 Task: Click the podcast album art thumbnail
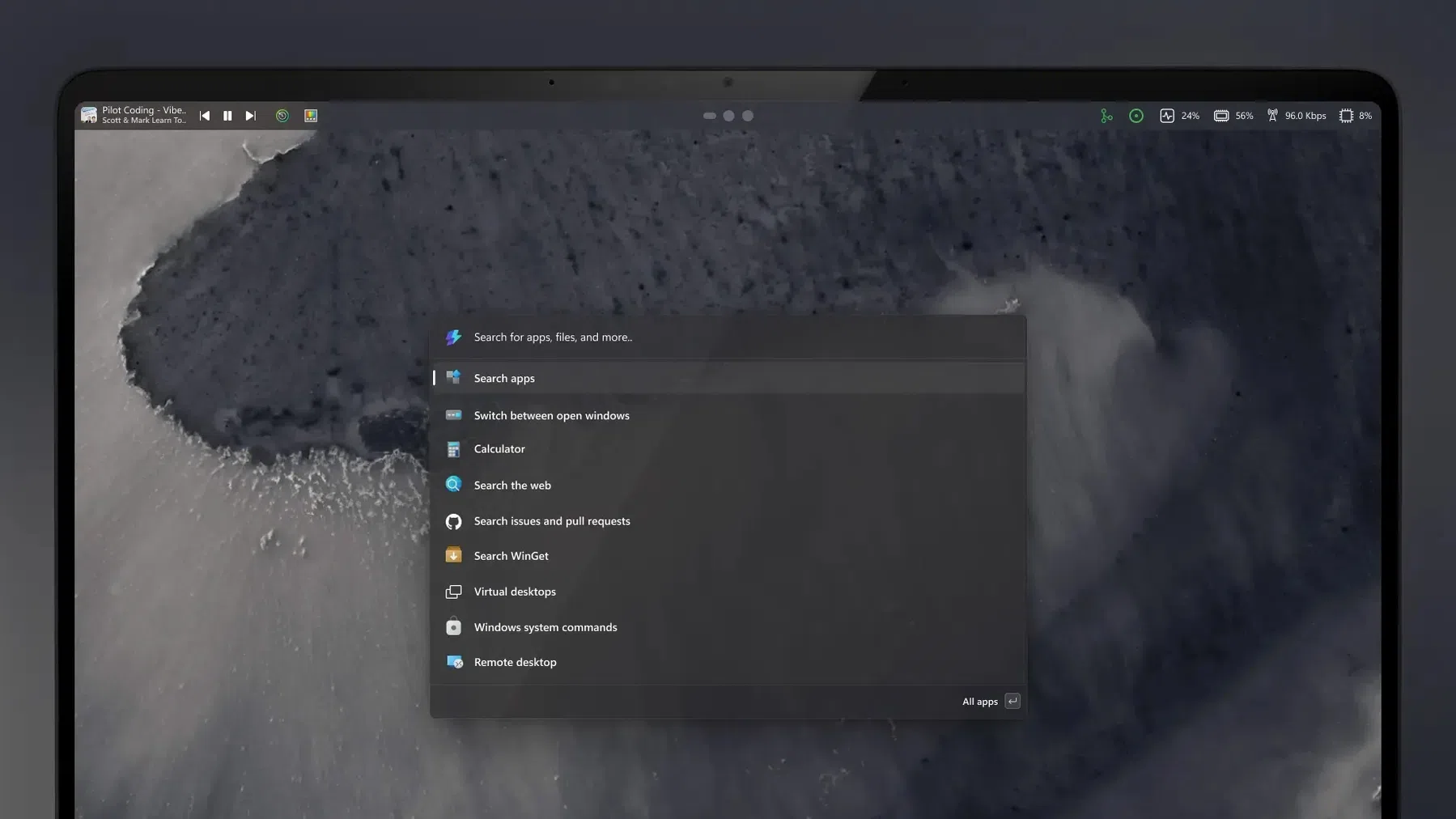[x=89, y=115]
